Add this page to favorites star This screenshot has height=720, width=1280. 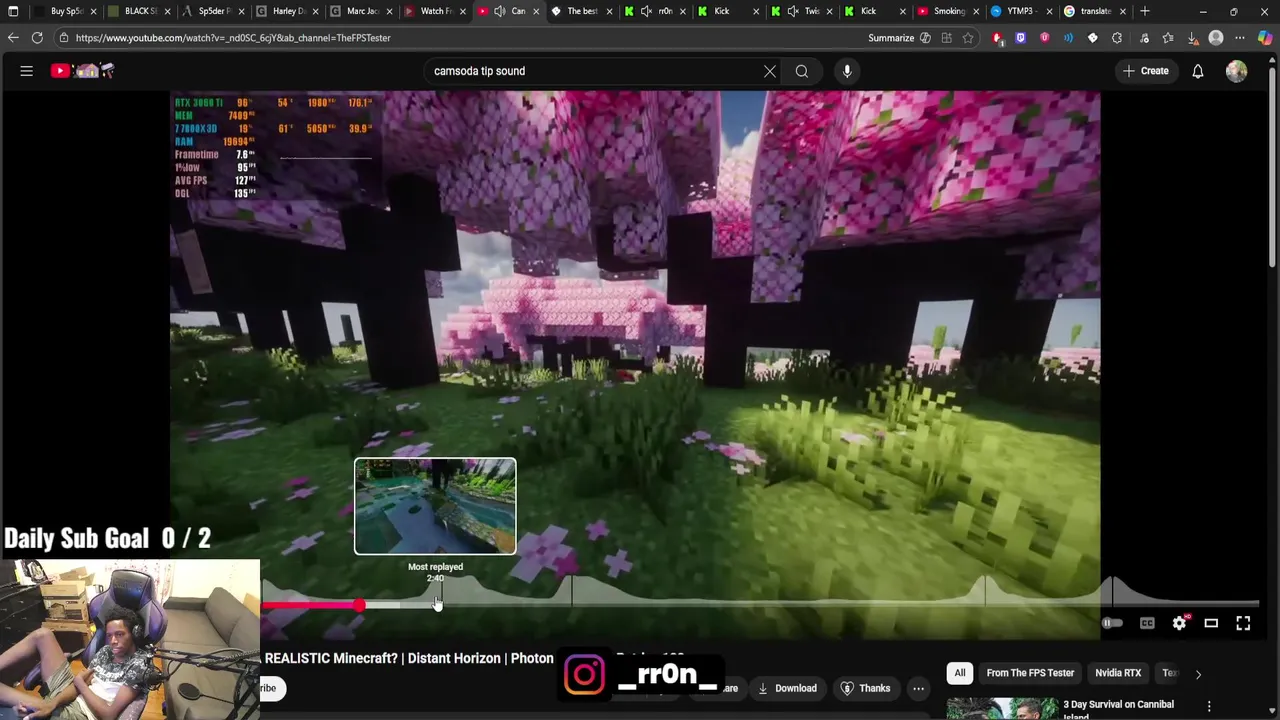tap(968, 38)
